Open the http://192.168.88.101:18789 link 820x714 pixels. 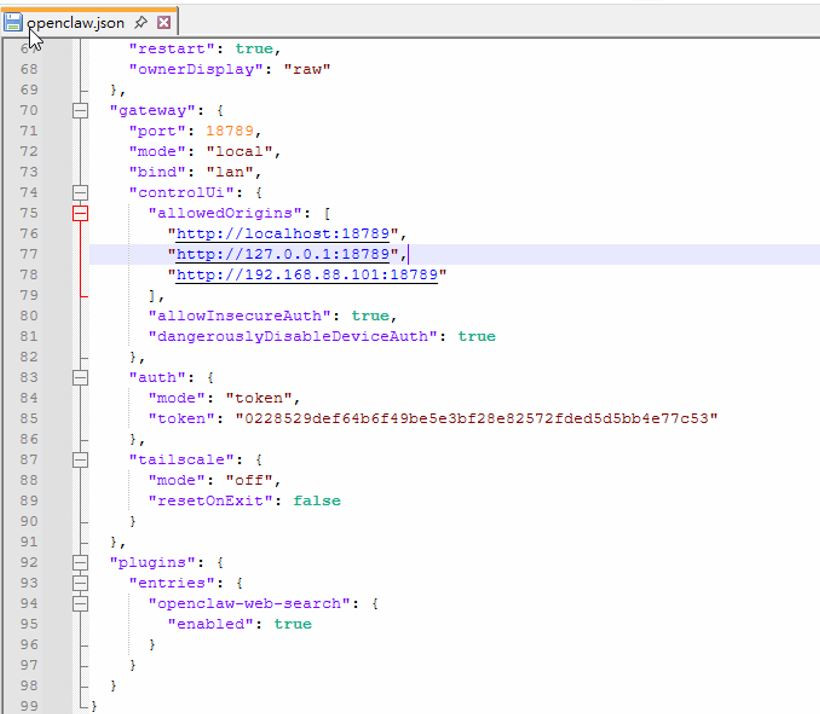pyautogui.click(x=307, y=275)
